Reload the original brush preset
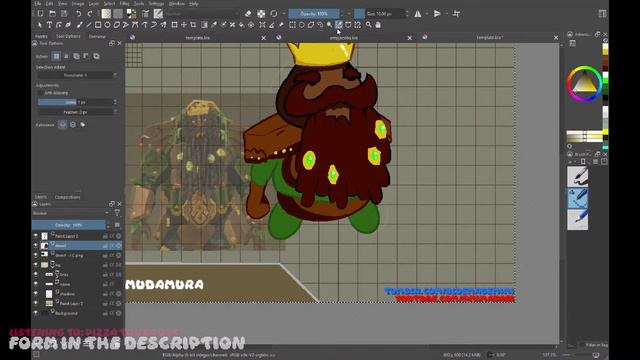The image size is (640, 360). click(x=274, y=14)
